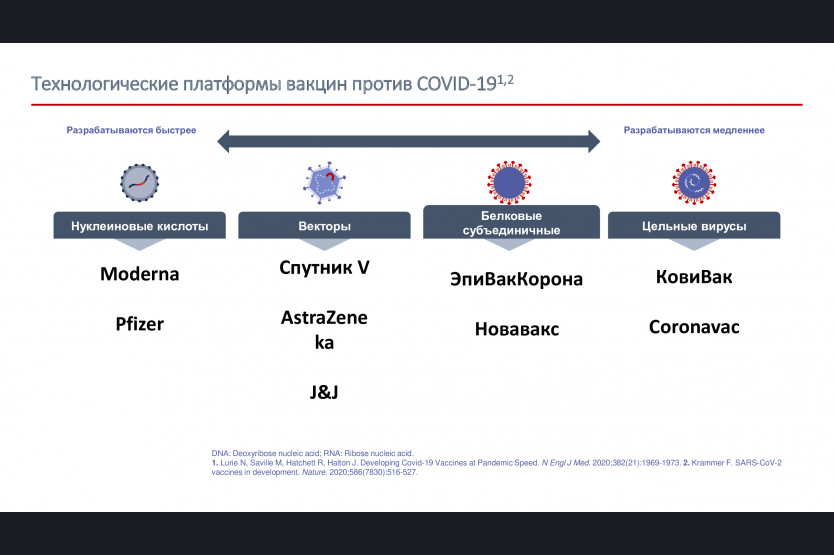This screenshot has width=834, height=555.
Task: Click the Moderna vaccine name
Action: (x=139, y=274)
